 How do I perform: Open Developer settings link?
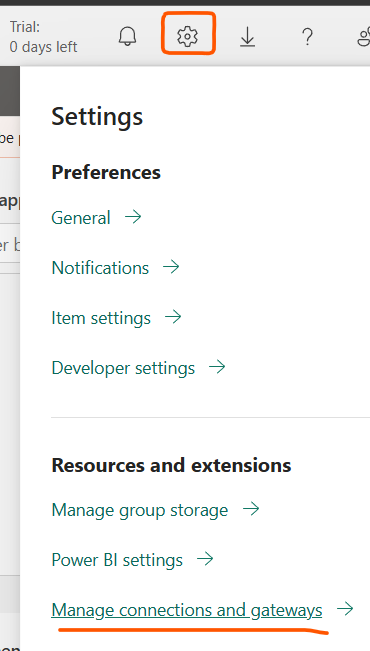[x=123, y=368]
